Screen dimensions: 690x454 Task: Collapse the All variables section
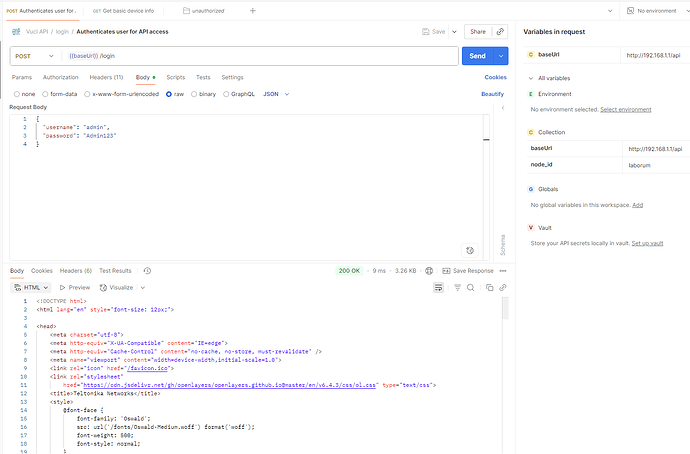[x=531, y=78]
